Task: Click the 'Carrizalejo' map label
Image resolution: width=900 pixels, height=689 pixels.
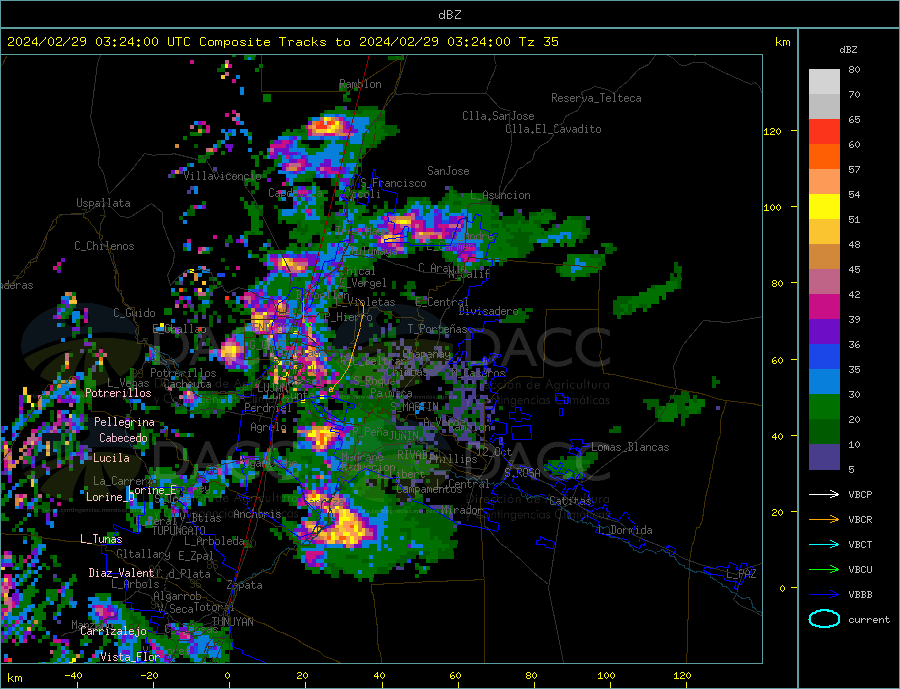Action: point(113,631)
